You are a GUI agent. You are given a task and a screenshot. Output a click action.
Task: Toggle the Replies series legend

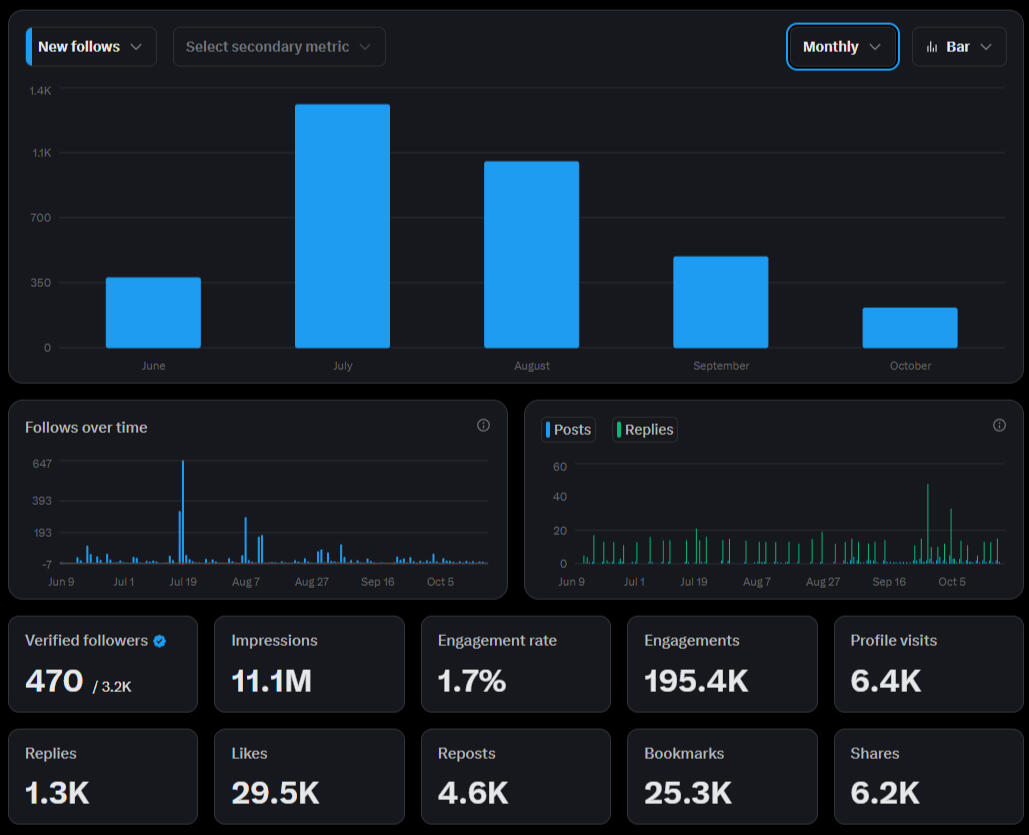pyautogui.click(x=644, y=430)
